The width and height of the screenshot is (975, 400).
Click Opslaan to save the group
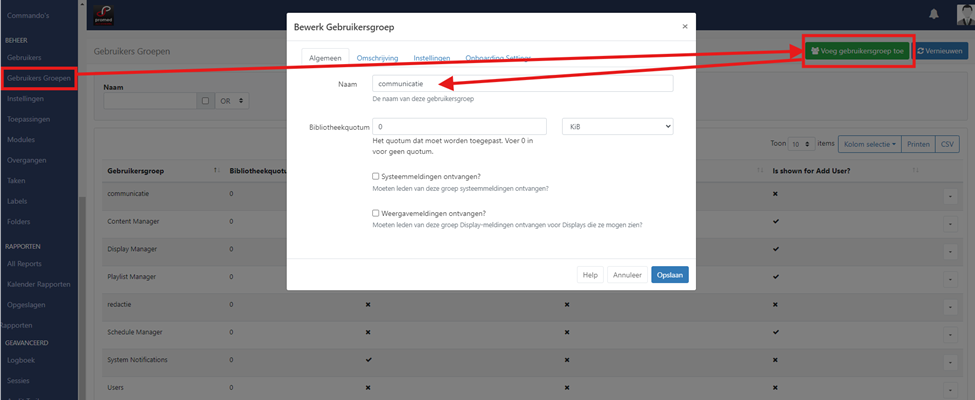pyautogui.click(x=669, y=274)
